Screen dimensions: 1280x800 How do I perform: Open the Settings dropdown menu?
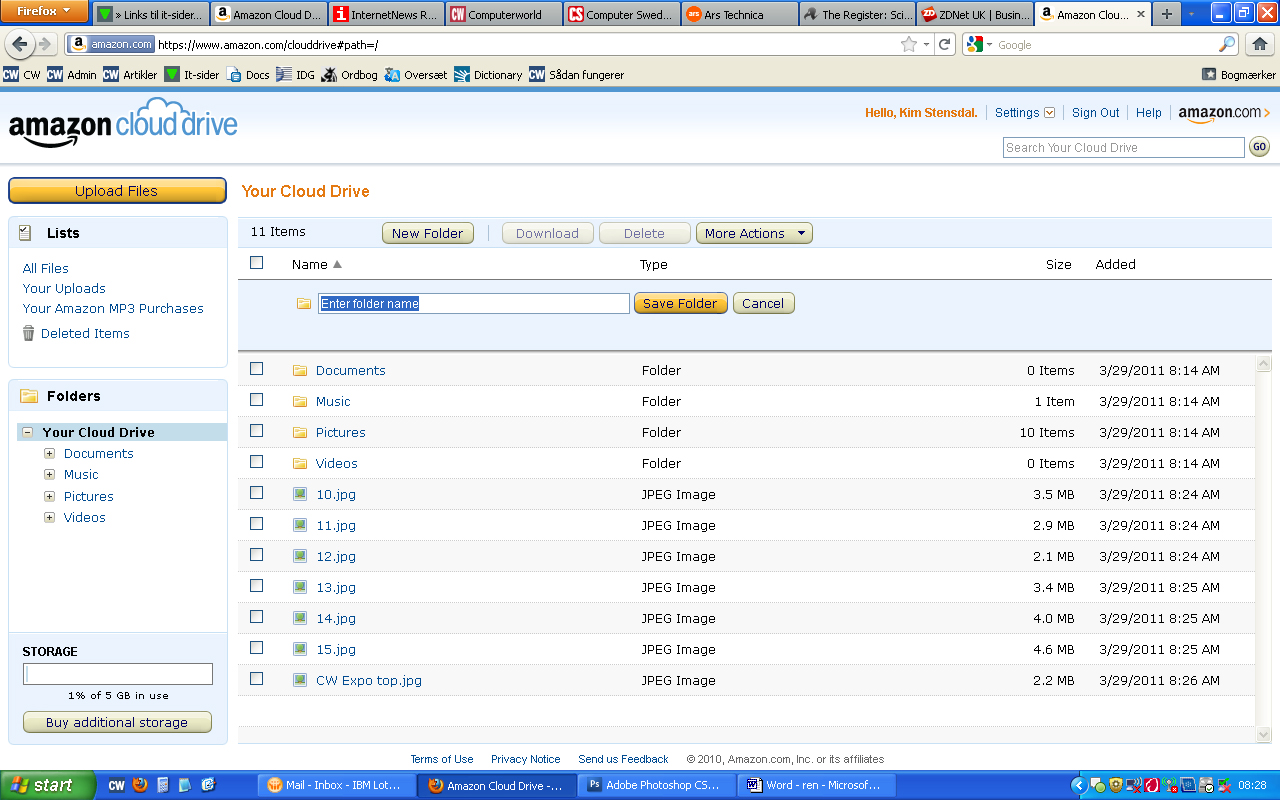point(1025,113)
